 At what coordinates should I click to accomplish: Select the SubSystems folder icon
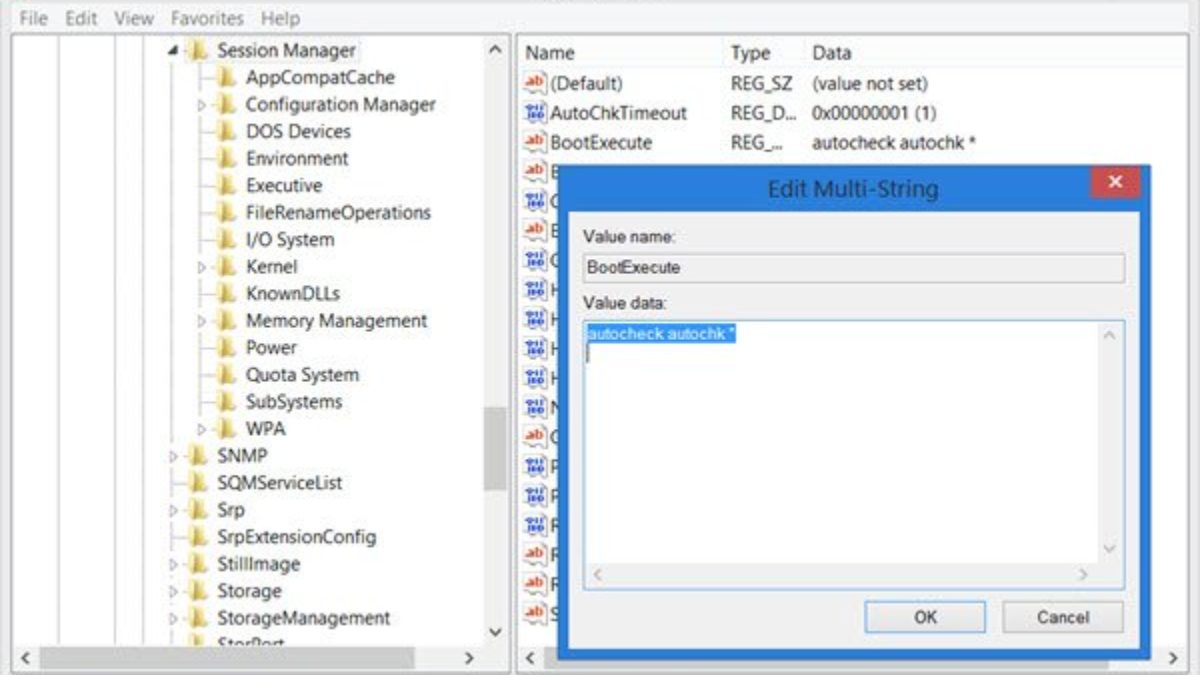pos(227,401)
